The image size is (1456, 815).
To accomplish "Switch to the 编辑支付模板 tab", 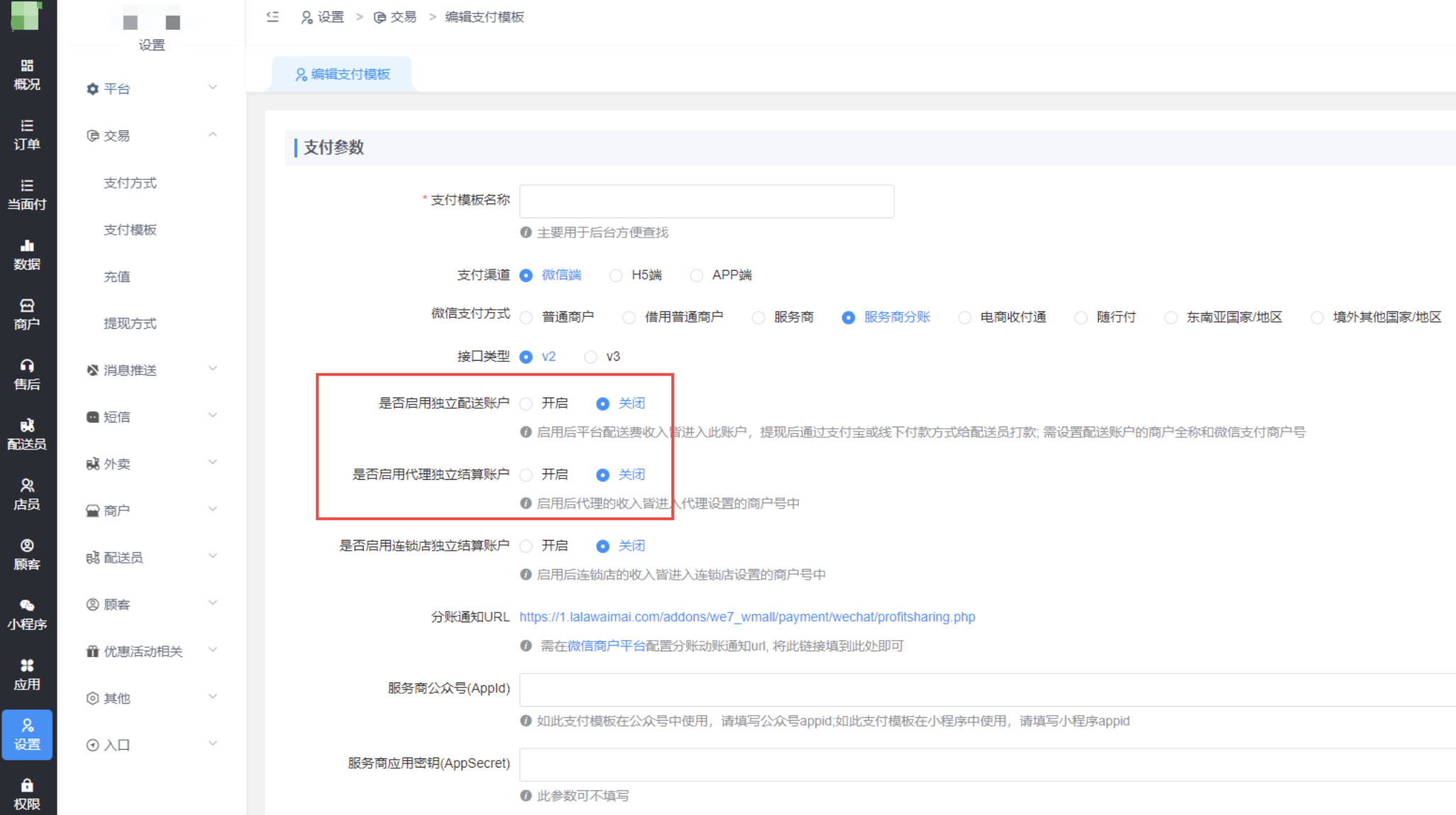I will tap(343, 74).
